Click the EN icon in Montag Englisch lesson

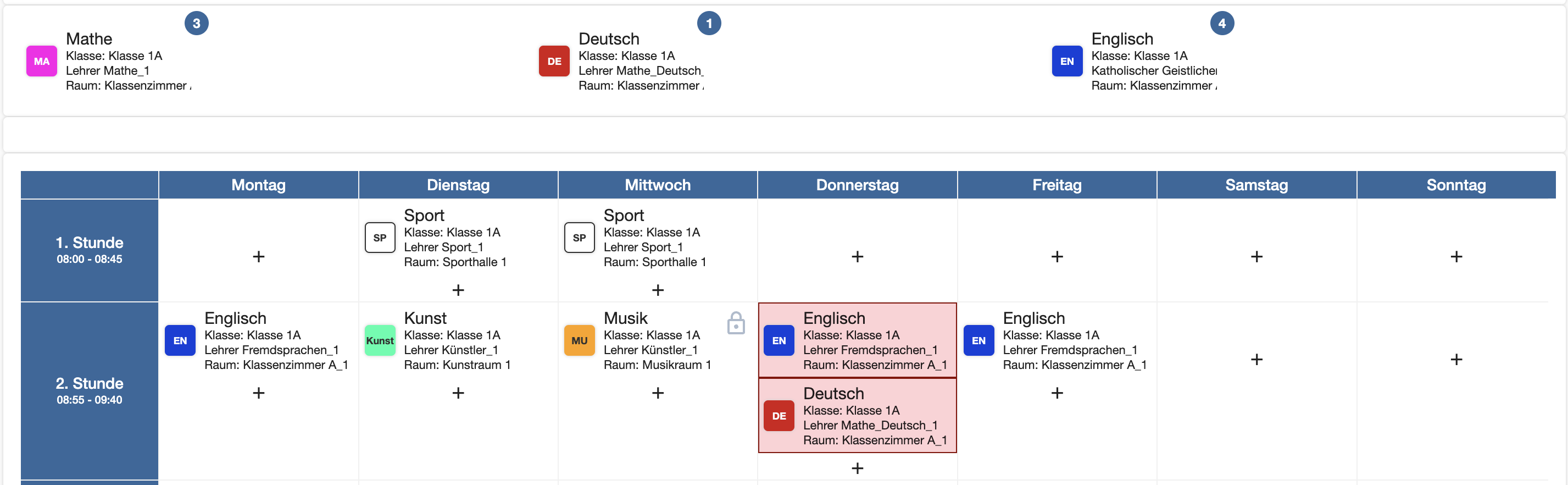click(180, 340)
